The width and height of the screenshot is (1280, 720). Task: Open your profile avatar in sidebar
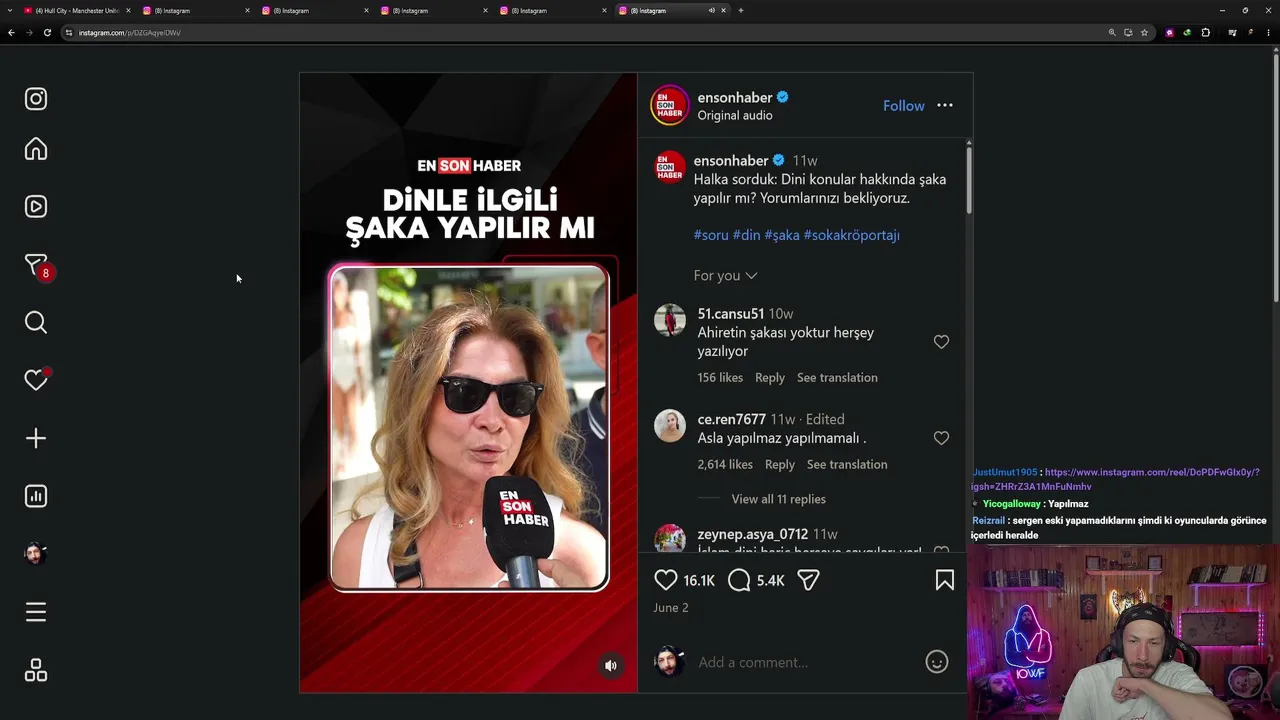pyautogui.click(x=36, y=554)
